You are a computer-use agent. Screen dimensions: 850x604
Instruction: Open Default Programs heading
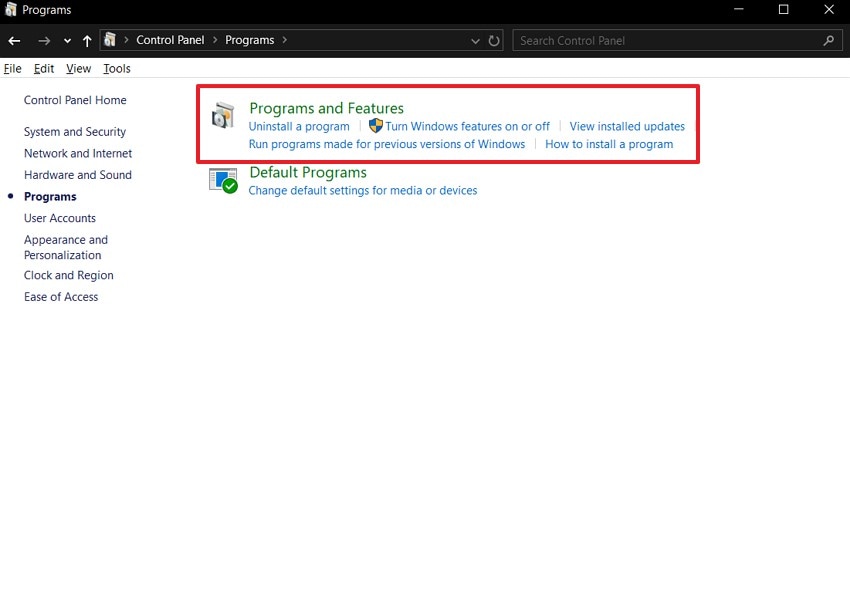308,172
